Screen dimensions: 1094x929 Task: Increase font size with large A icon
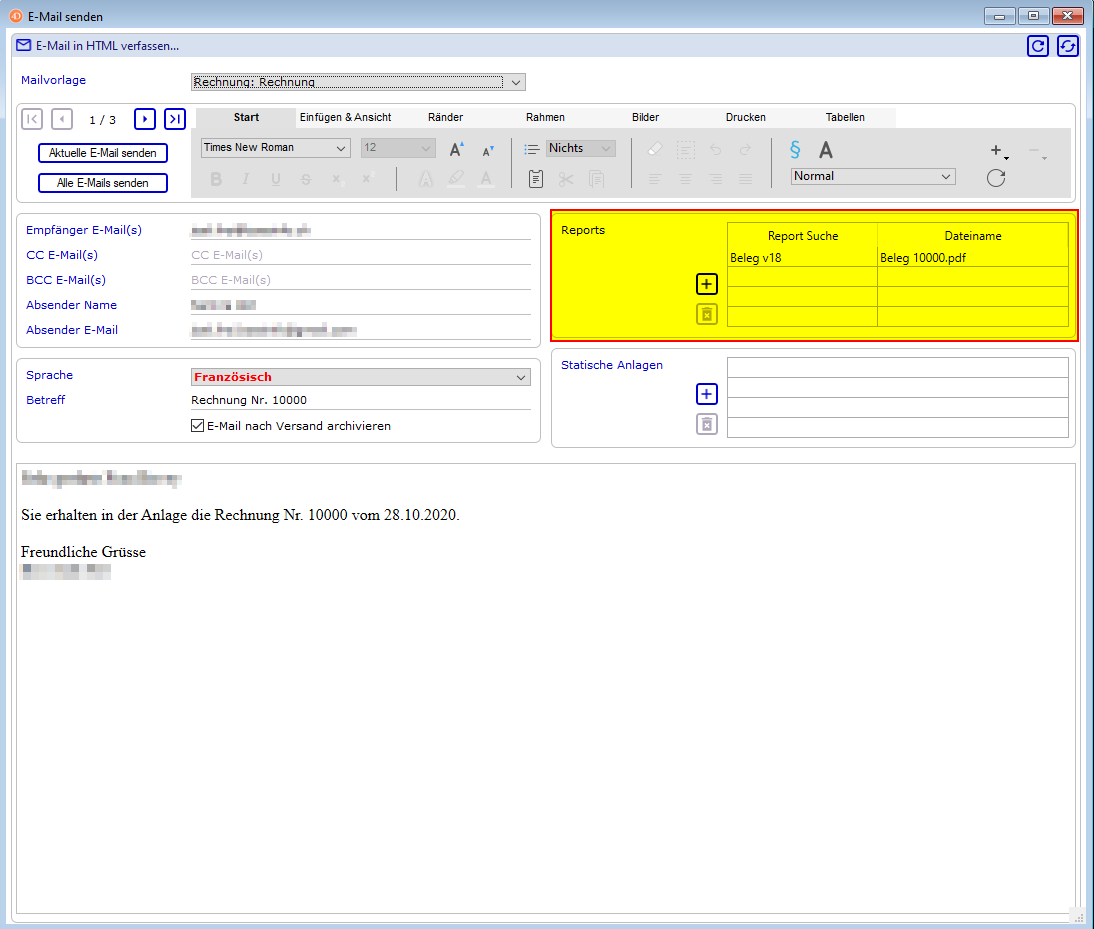(456, 149)
